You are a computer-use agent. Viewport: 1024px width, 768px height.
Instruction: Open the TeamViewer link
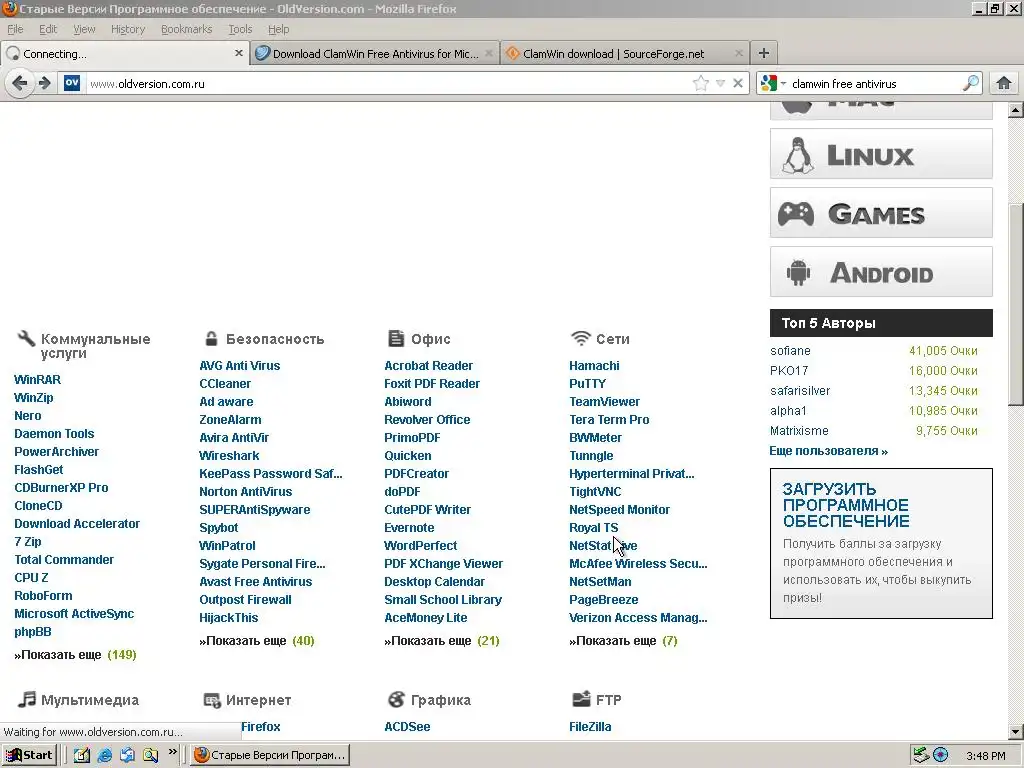click(x=604, y=402)
